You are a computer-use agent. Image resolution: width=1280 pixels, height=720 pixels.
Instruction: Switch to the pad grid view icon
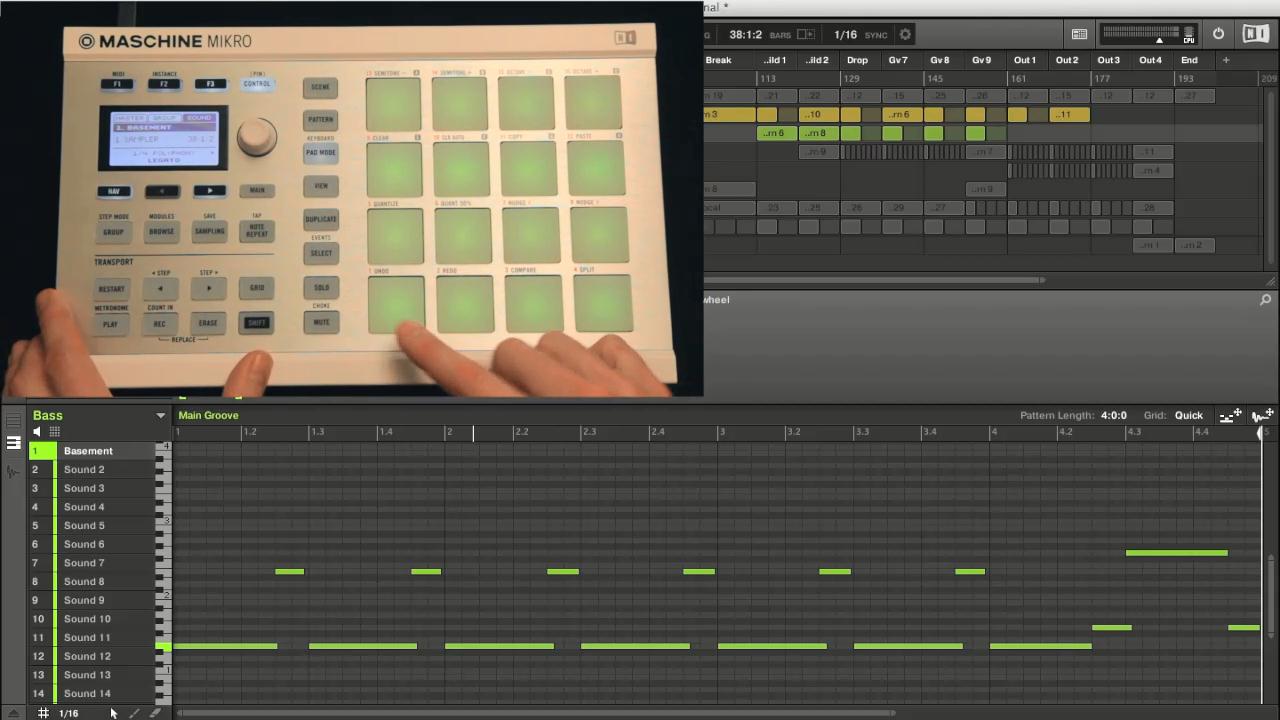(x=54, y=432)
